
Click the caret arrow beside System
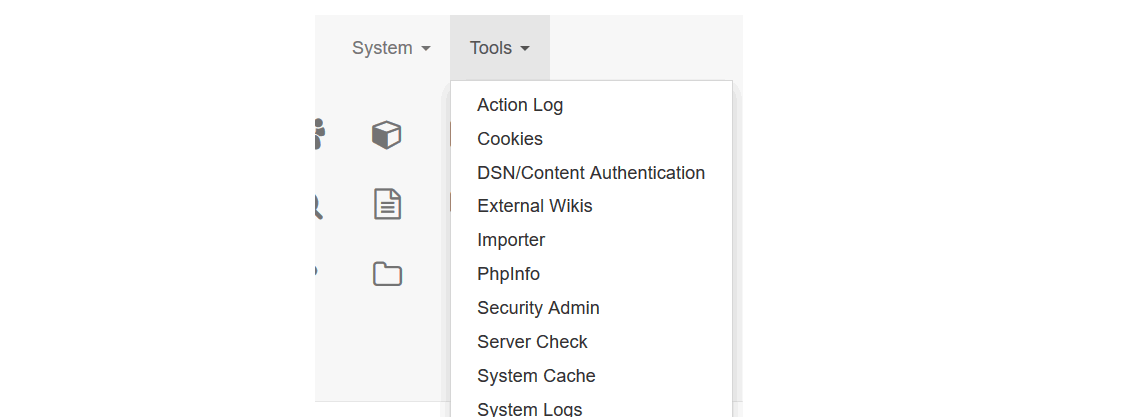coord(426,49)
